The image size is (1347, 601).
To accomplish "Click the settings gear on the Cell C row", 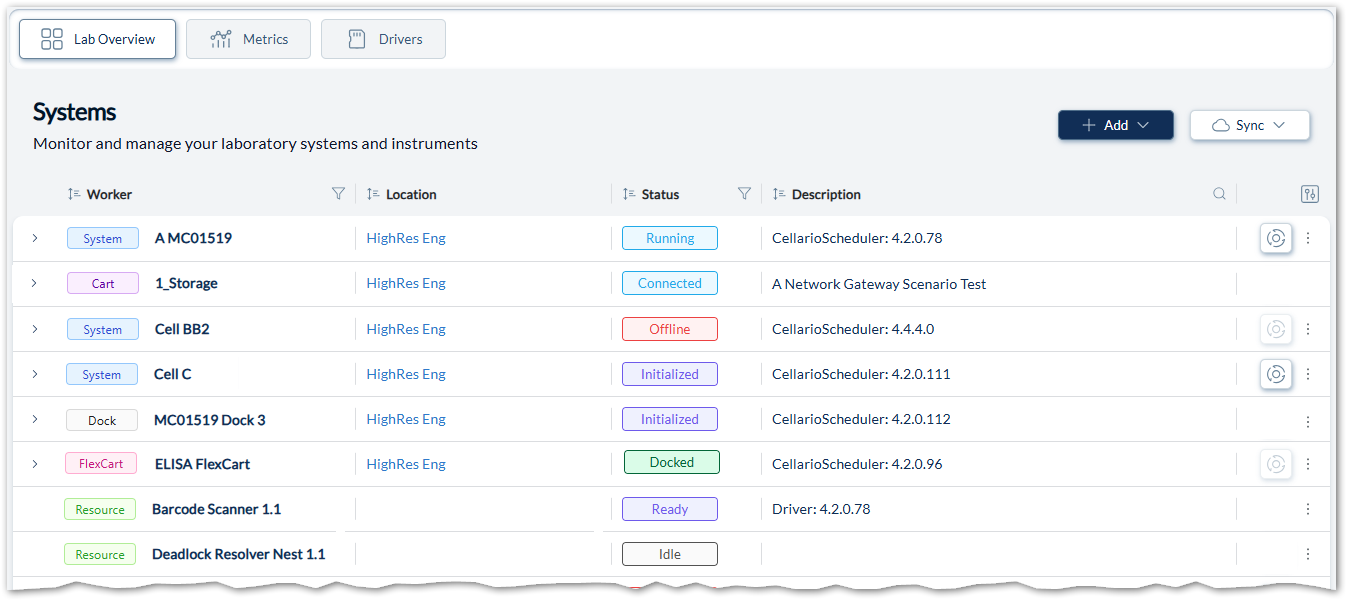I will point(1275,373).
